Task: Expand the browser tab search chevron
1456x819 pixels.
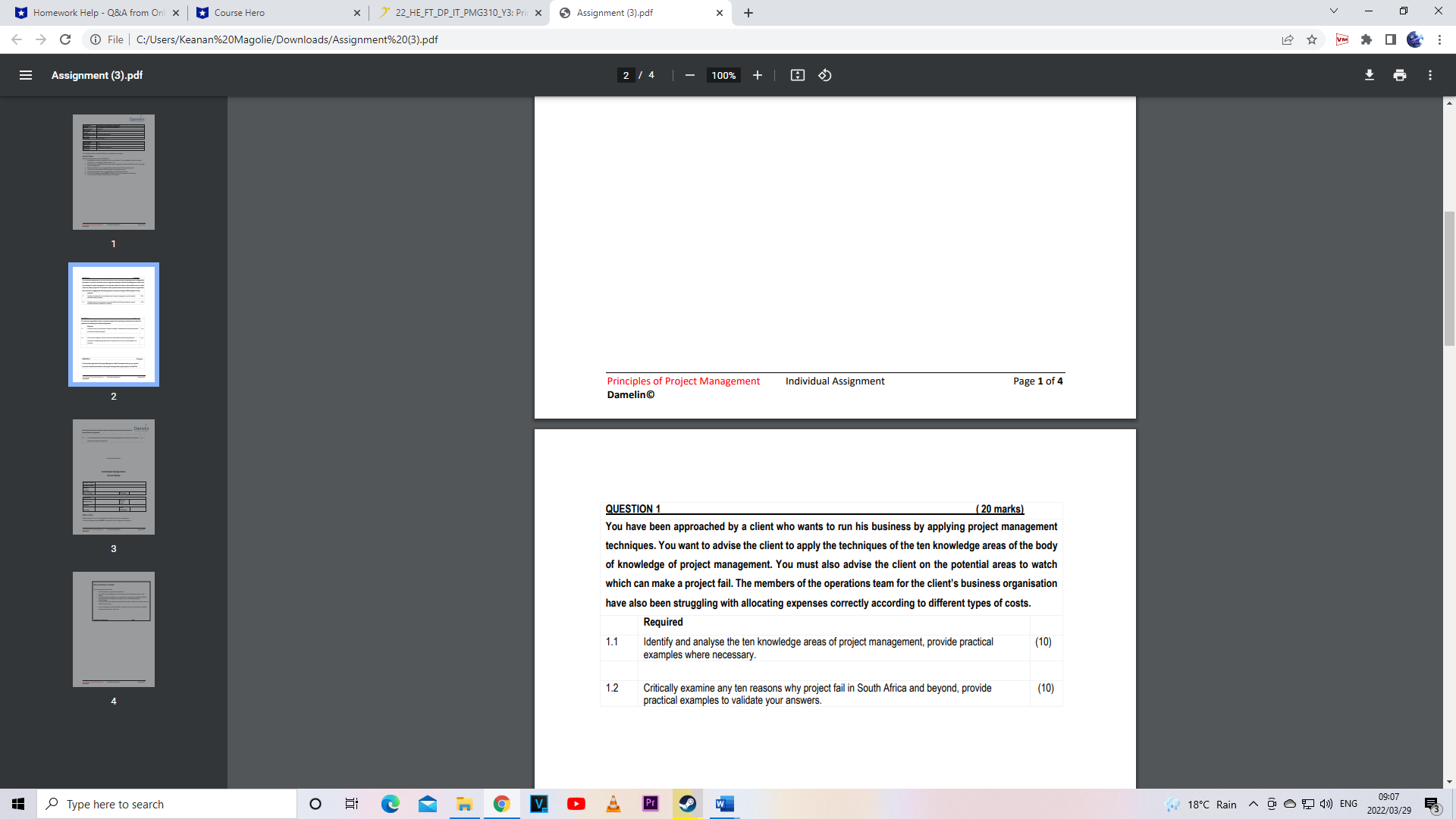Action: (1333, 11)
